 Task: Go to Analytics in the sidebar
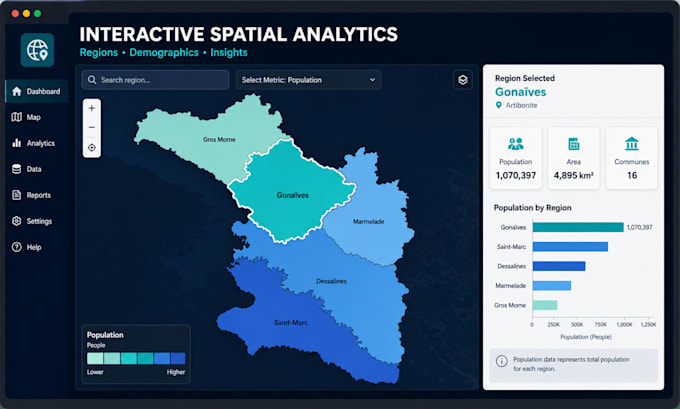(36, 143)
